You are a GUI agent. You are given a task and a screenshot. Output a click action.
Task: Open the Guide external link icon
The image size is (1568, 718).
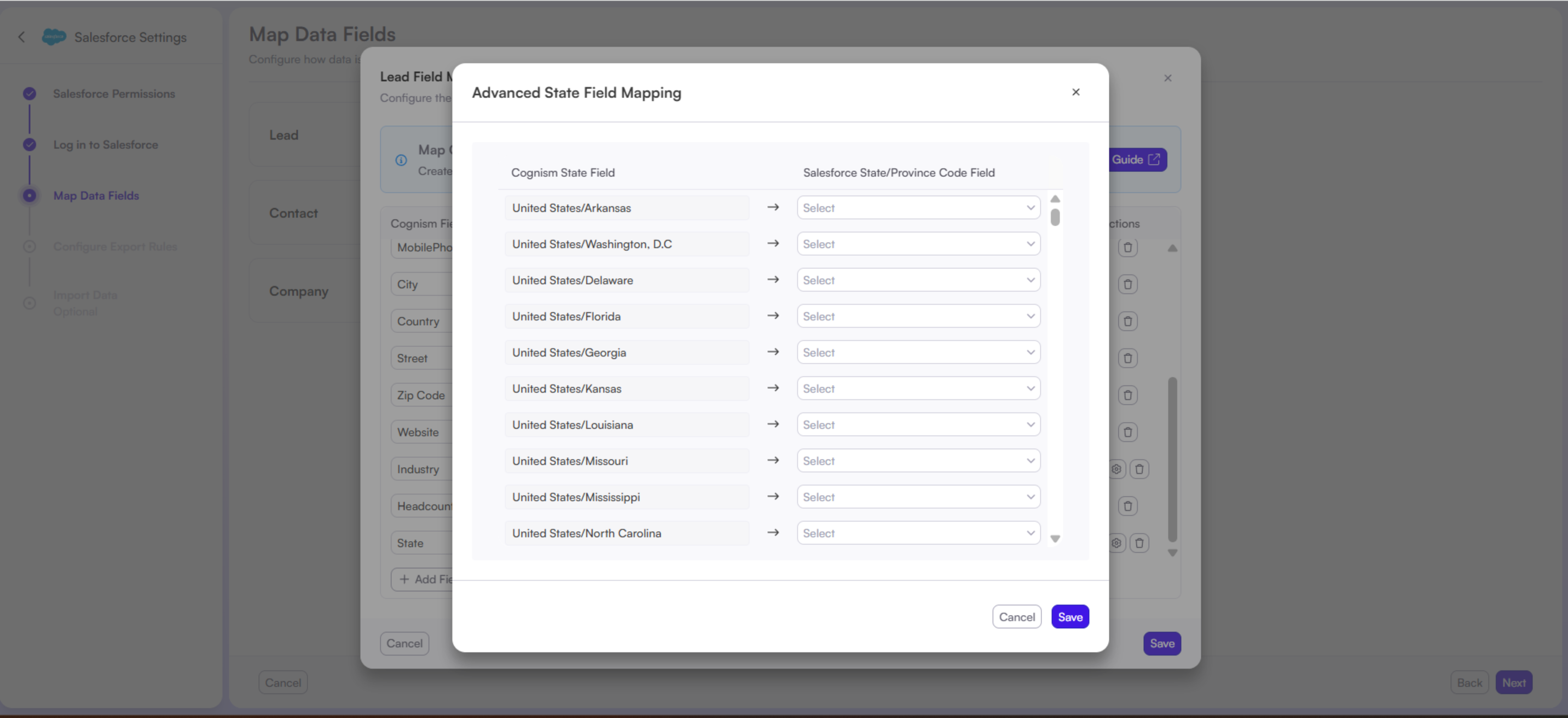(1154, 159)
